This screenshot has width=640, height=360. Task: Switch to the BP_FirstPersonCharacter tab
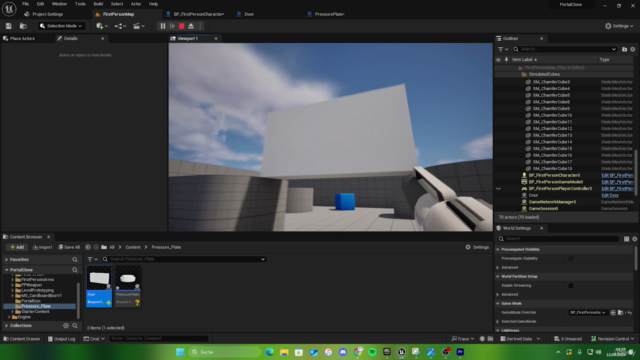(196, 14)
